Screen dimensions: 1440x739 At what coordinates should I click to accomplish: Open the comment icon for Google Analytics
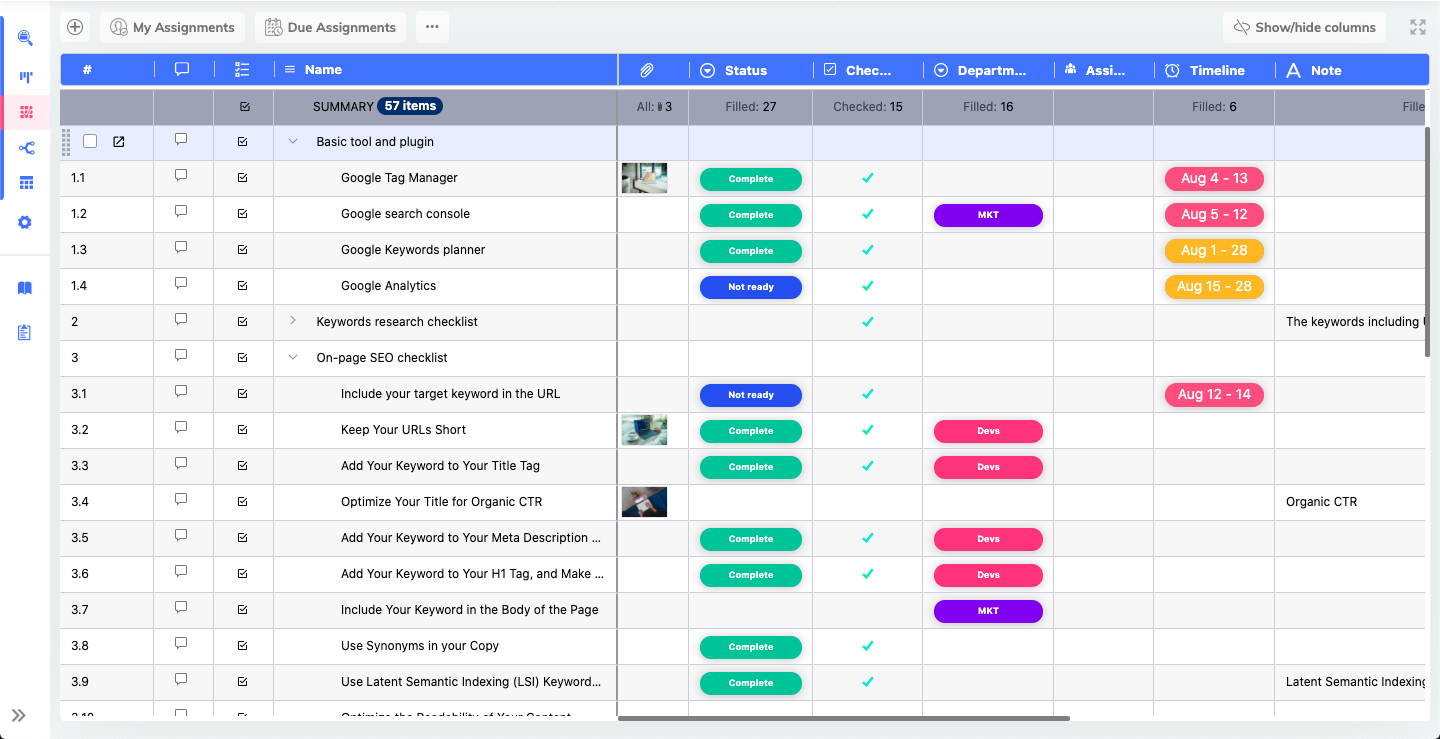pos(181,284)
